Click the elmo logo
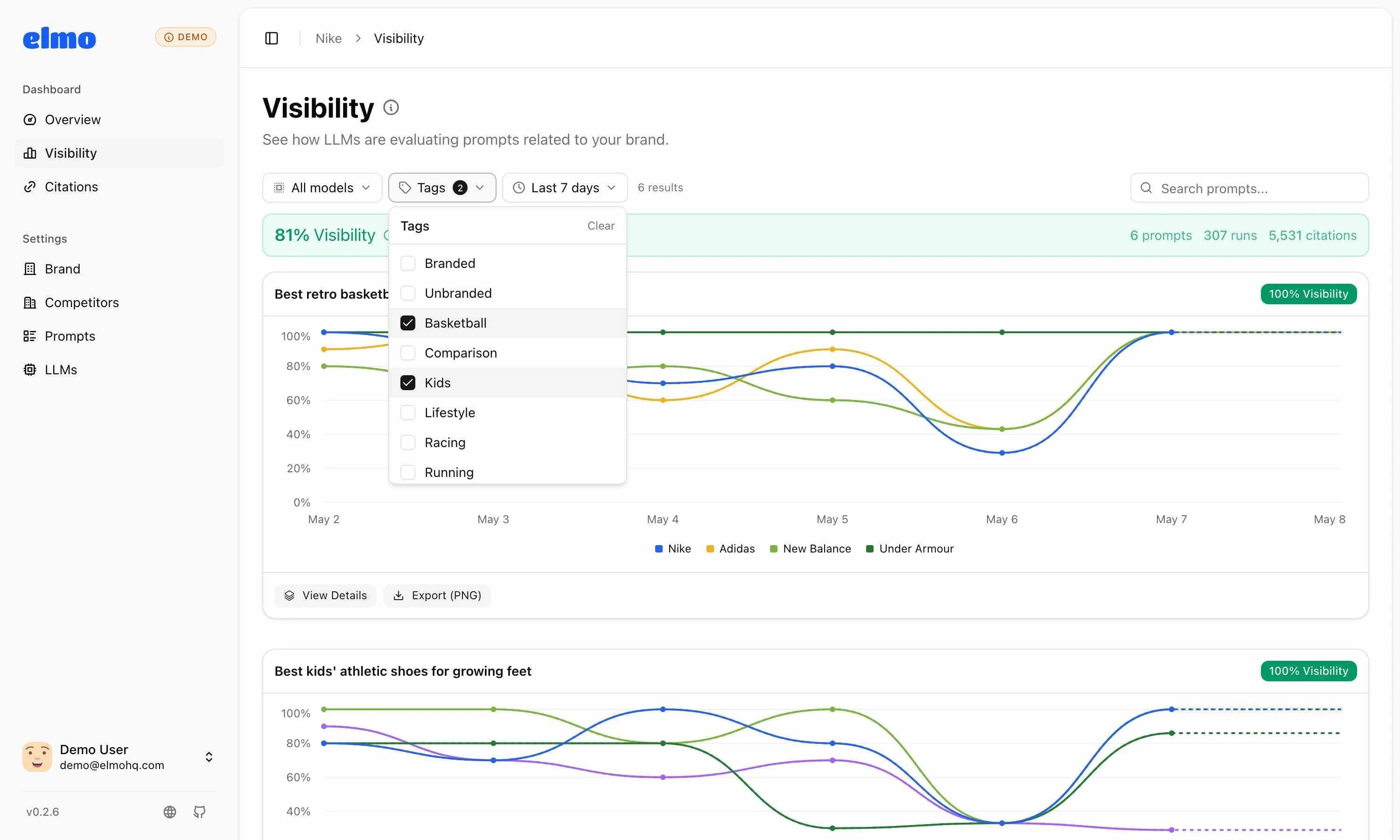This screenshot has height=840, width=1400. [x=59, y=38]
